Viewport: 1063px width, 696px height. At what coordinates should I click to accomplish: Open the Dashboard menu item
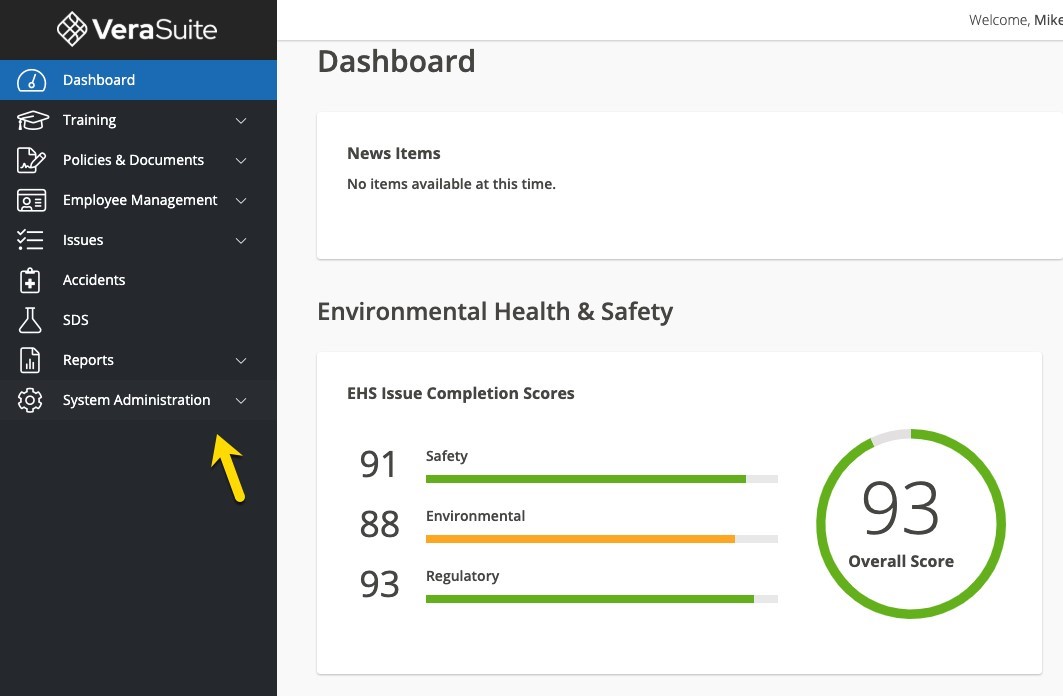138,80
